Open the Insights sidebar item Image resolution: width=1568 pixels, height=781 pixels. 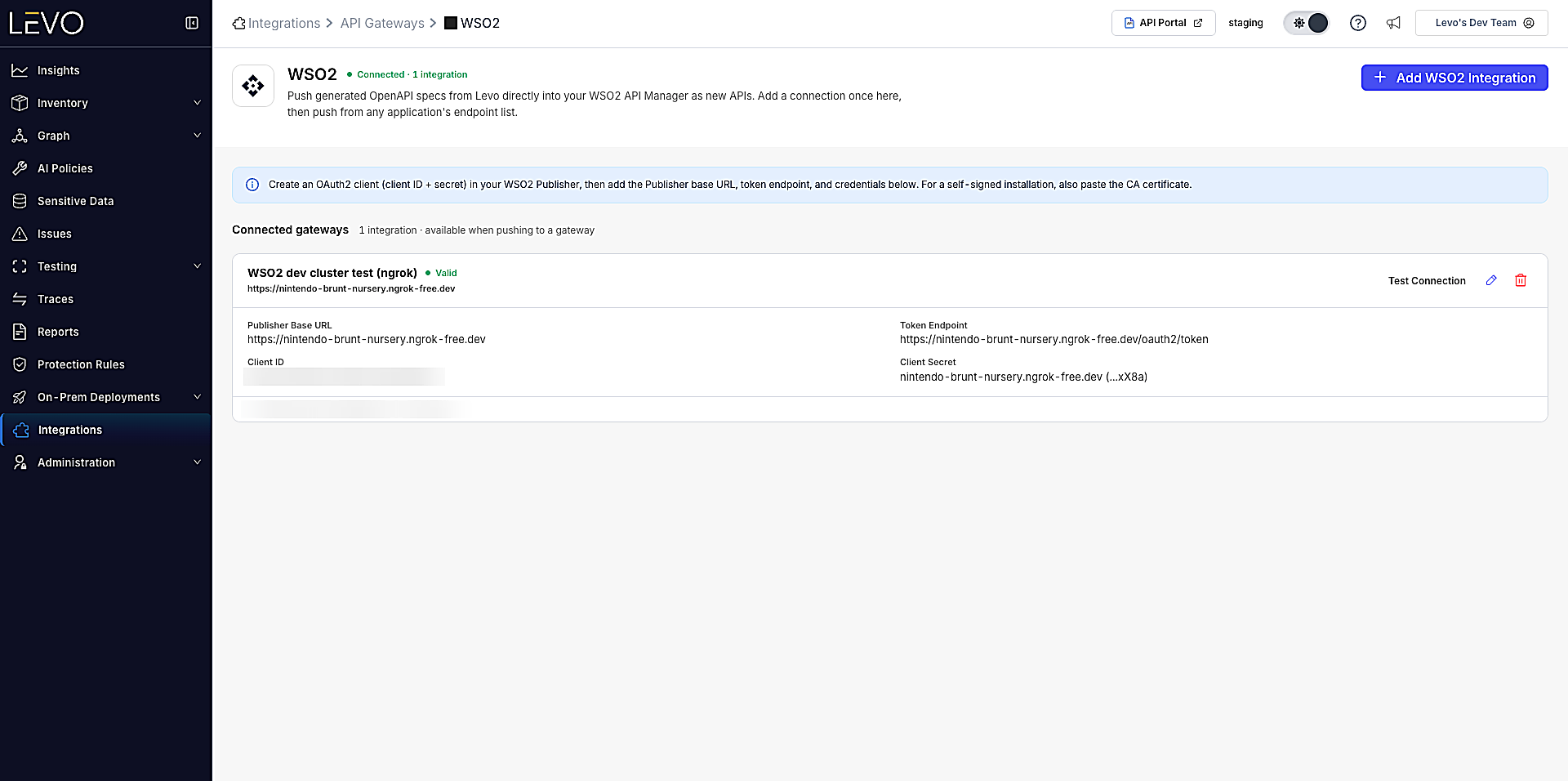(106, 70)
